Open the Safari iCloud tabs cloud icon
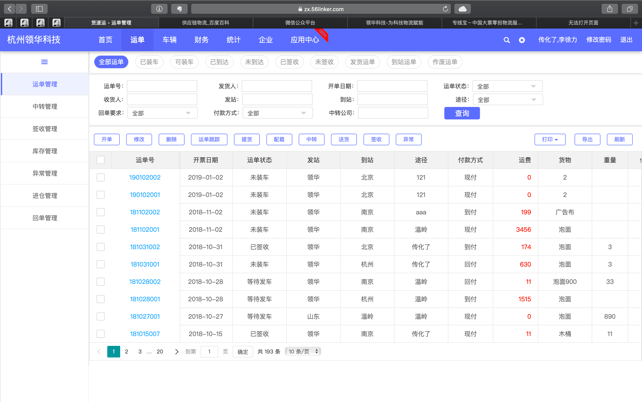The width and height of the screenshot is (642, 402). (x=463, y=9)
